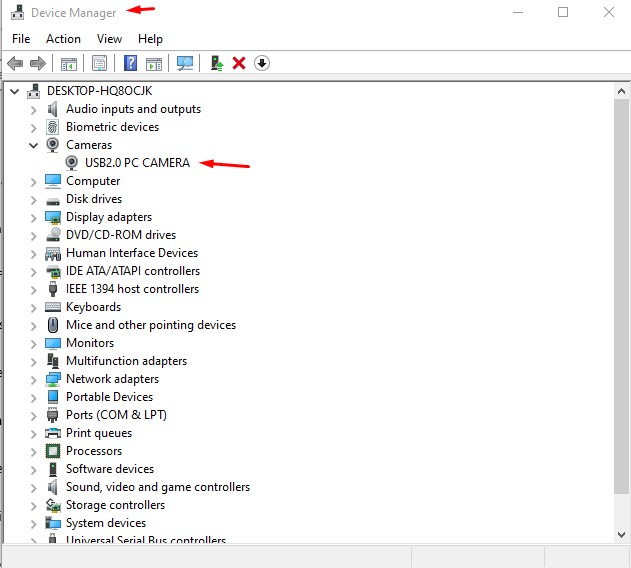The image size is (631, 568).
Task: Select the Portable Devices category
Action: click(109, 397)
